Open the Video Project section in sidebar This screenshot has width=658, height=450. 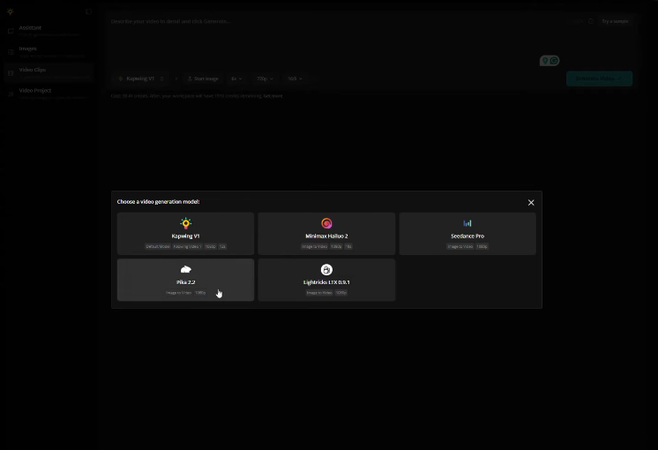49,93
